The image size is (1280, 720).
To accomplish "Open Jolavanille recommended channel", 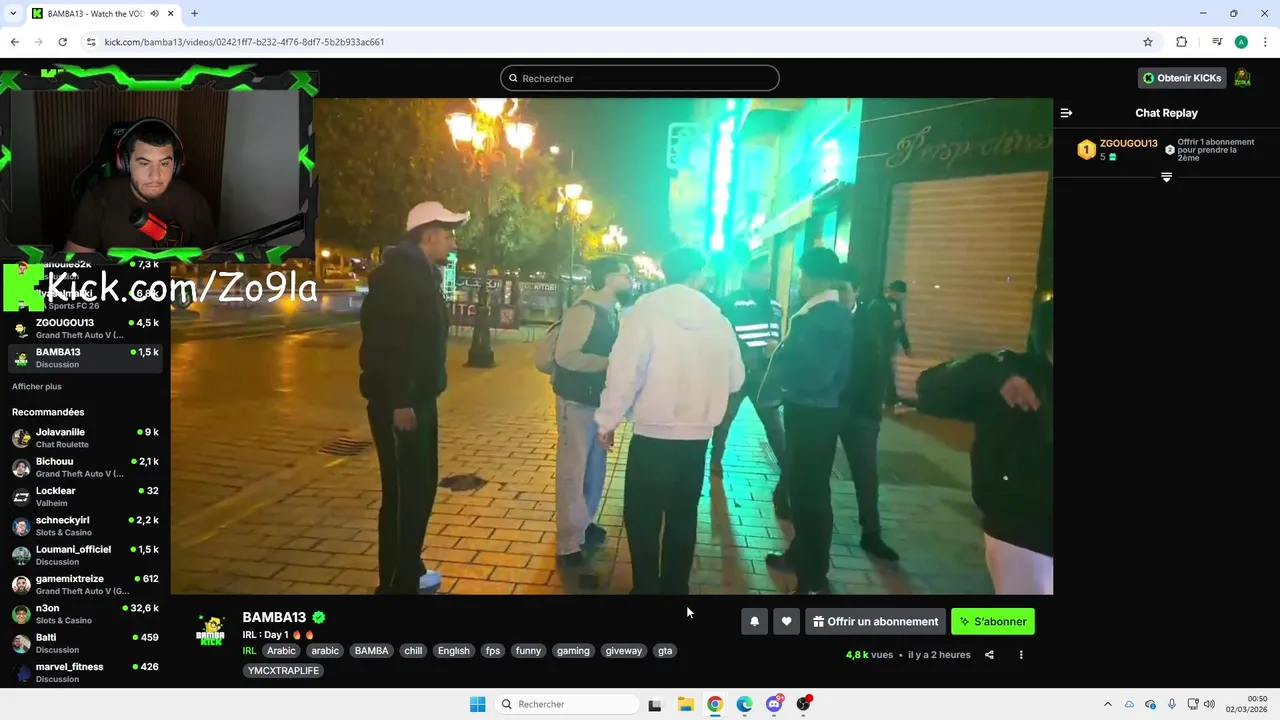I will pos(85,438).
